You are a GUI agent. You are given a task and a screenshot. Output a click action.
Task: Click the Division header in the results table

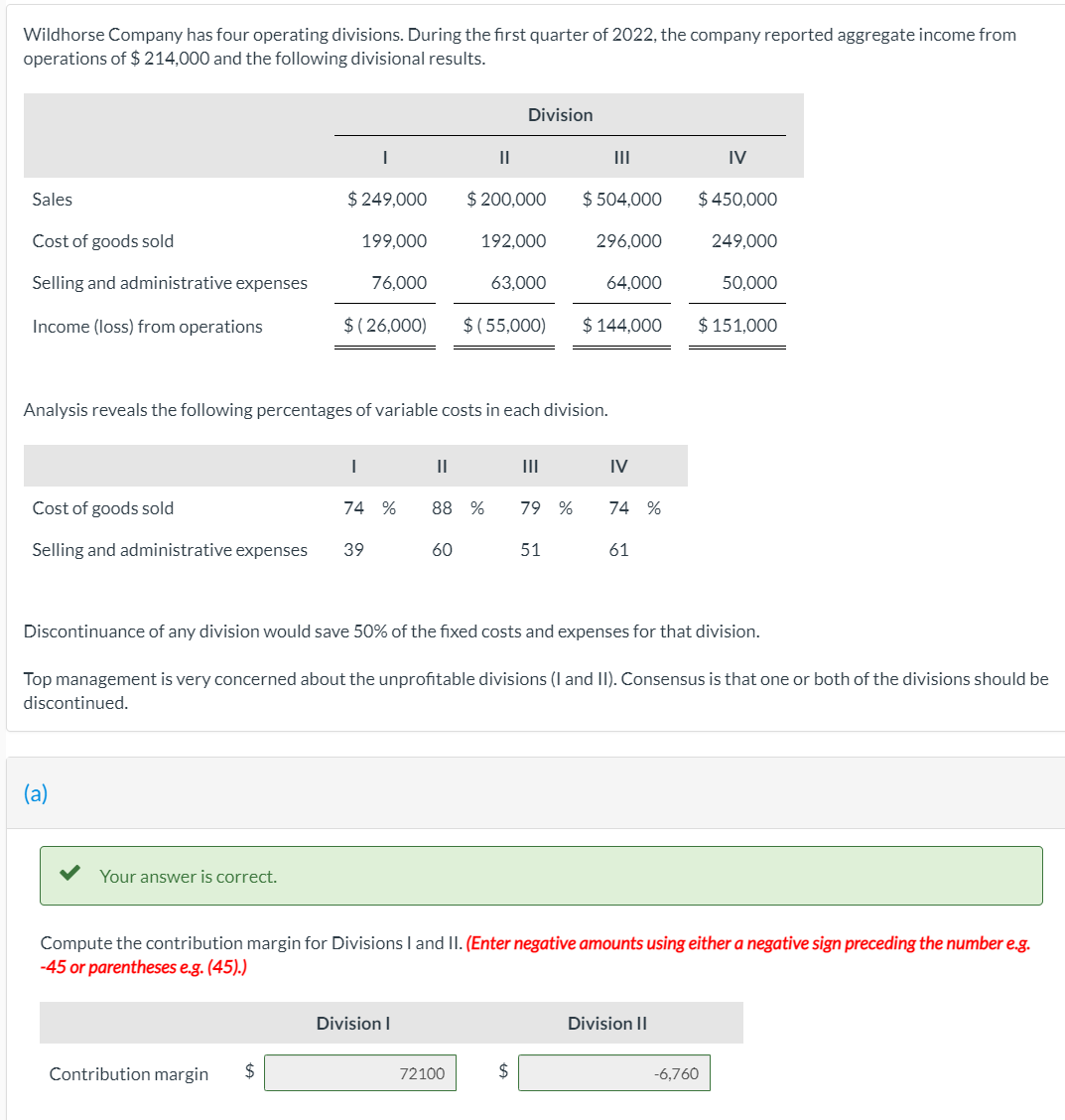click(x=560, y=115)
